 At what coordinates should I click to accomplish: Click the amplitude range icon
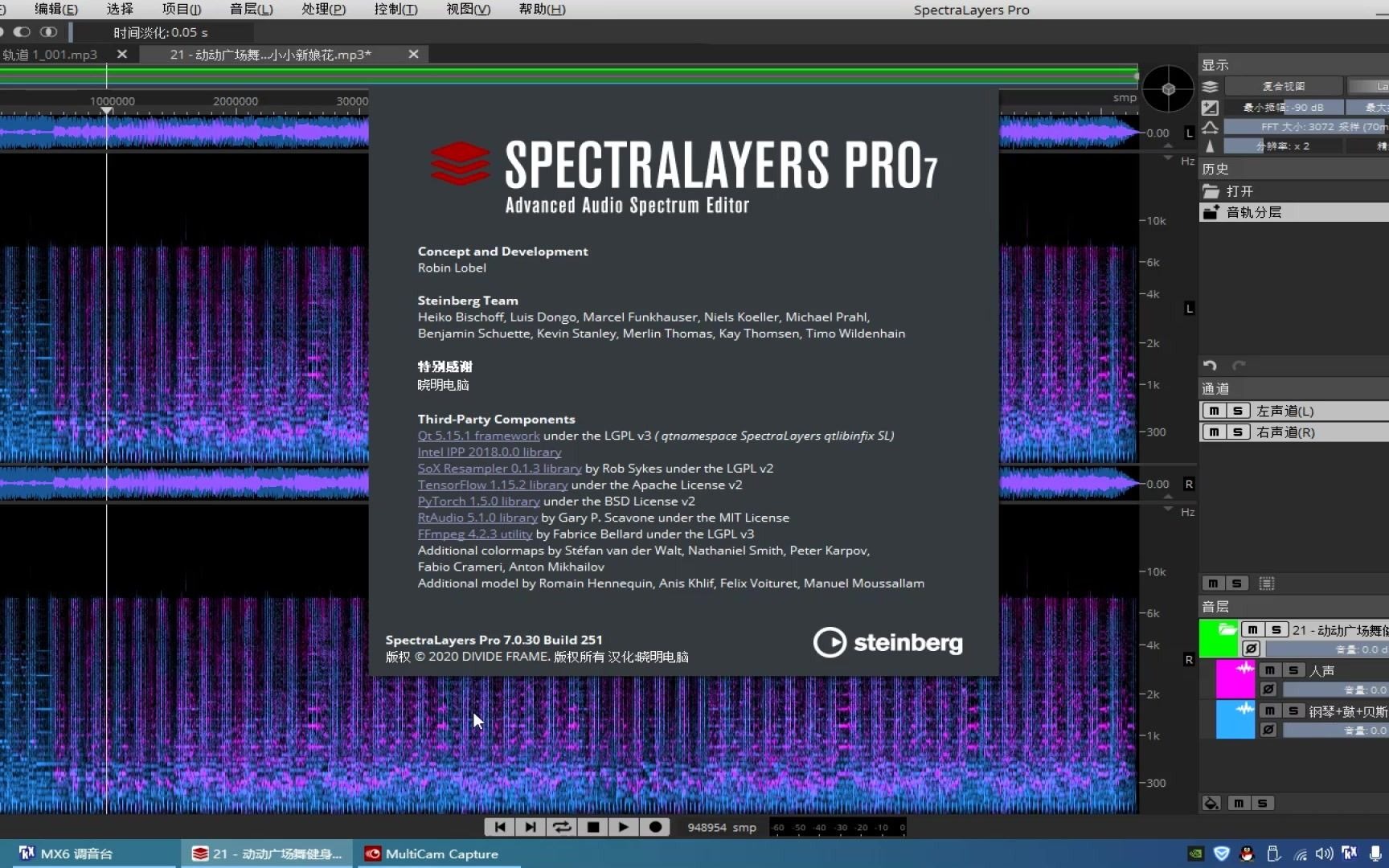tap(1210, 107)
